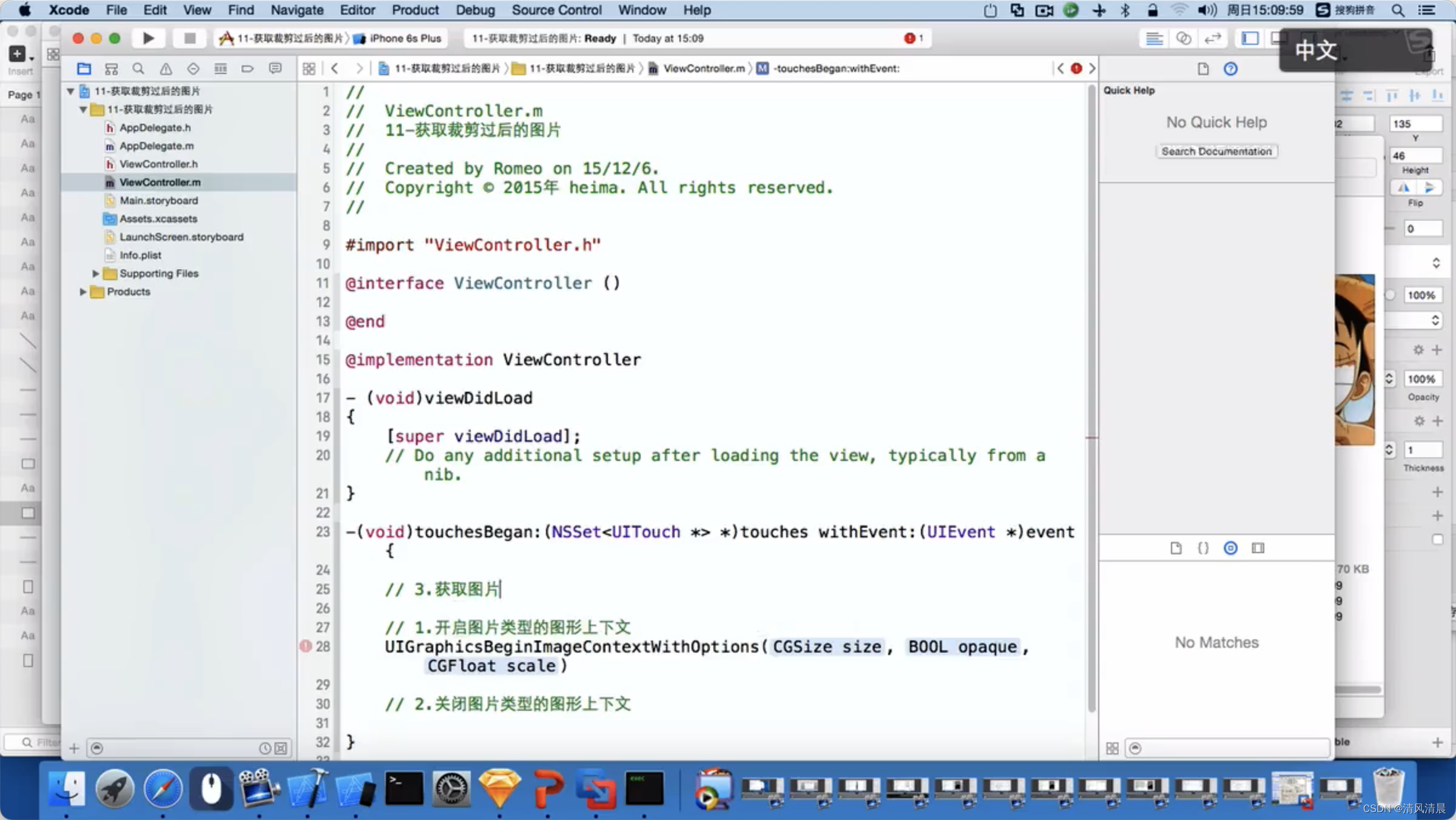Select AppDelegate.h in the navigator

[155, 127]
